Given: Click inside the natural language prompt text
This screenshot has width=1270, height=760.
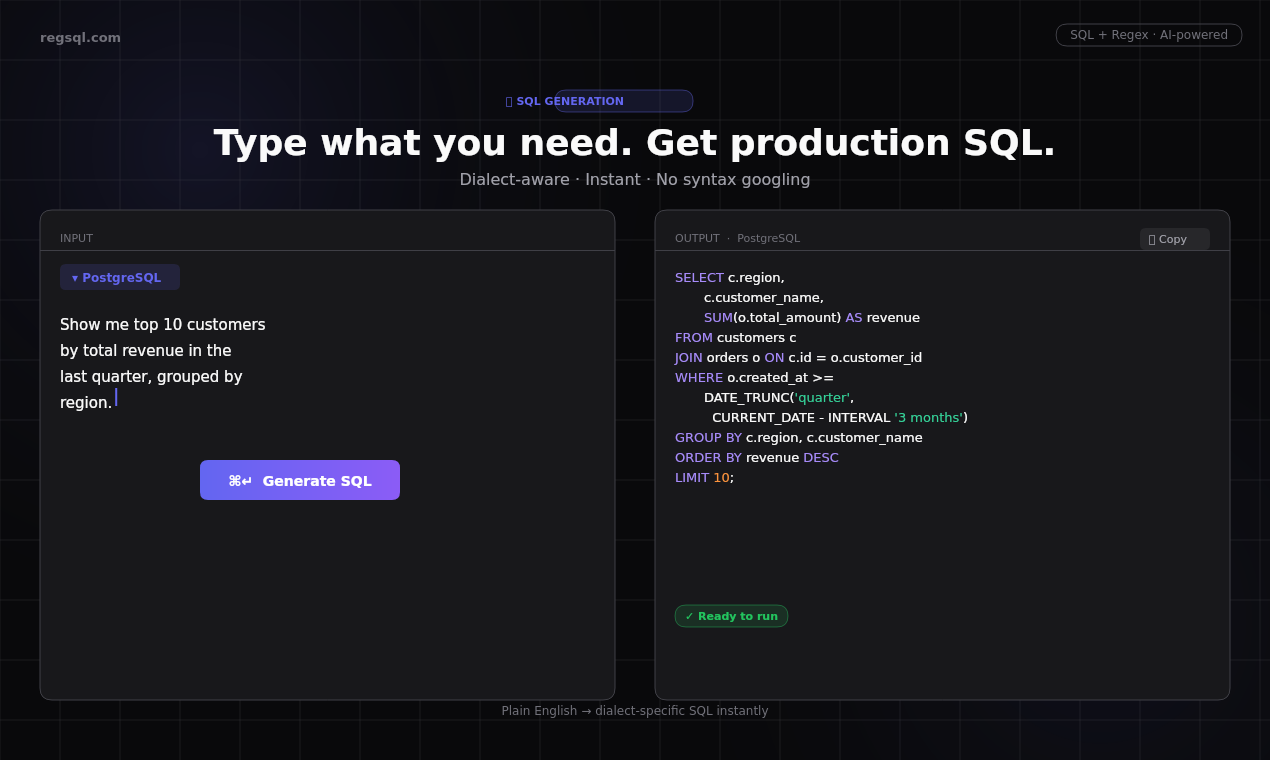Looking at the screenshot, I should [162, 363].
